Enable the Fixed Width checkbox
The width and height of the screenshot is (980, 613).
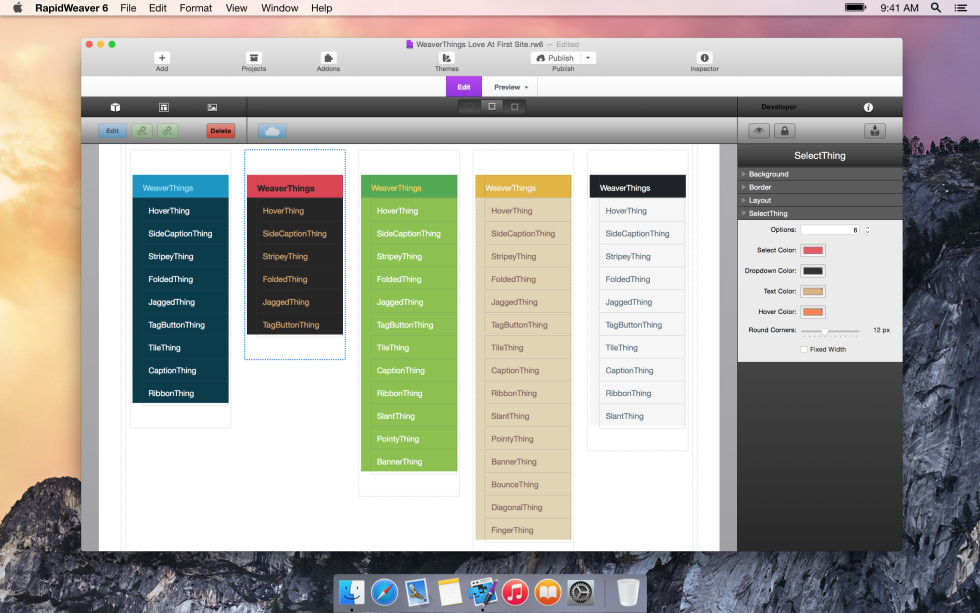click(x=804, y=349)
